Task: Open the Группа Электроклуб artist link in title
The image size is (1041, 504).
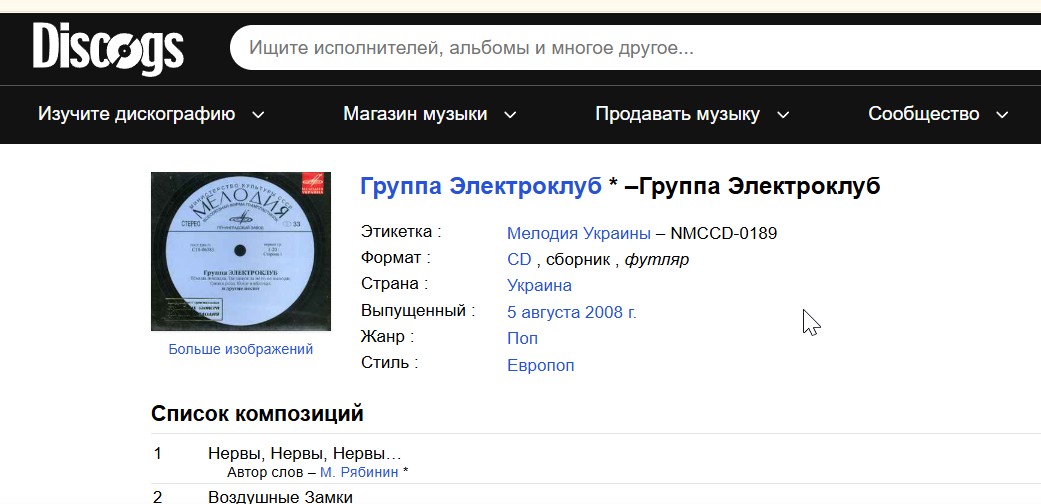Action: click(480, 187)
